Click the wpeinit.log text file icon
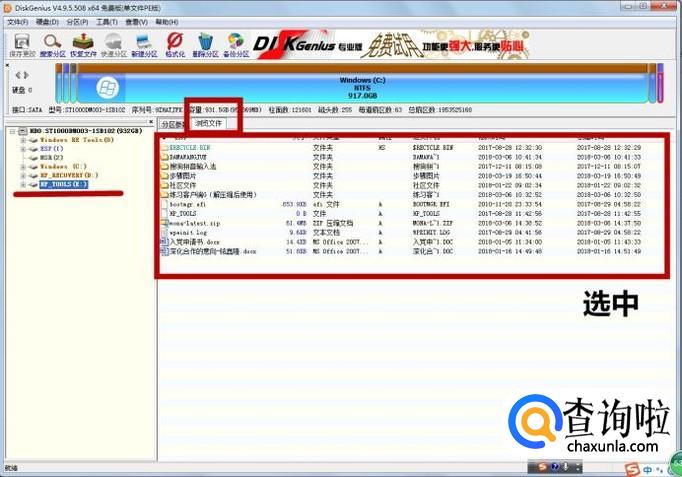This screenshot has height=477, width=682. pos(164,233)
